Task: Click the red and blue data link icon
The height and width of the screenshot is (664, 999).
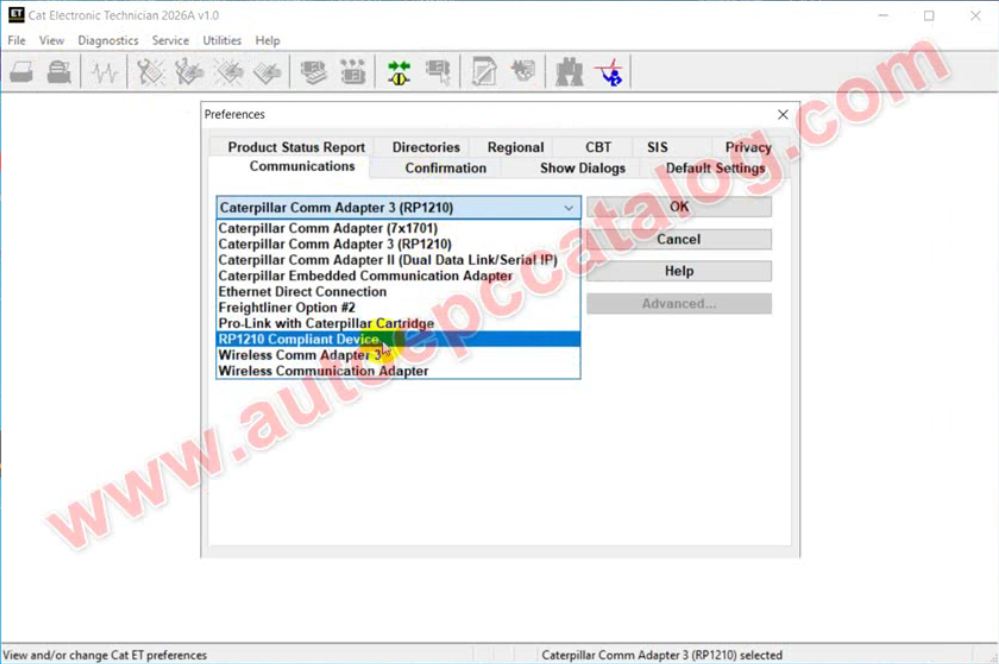Action: pos(608,72)
